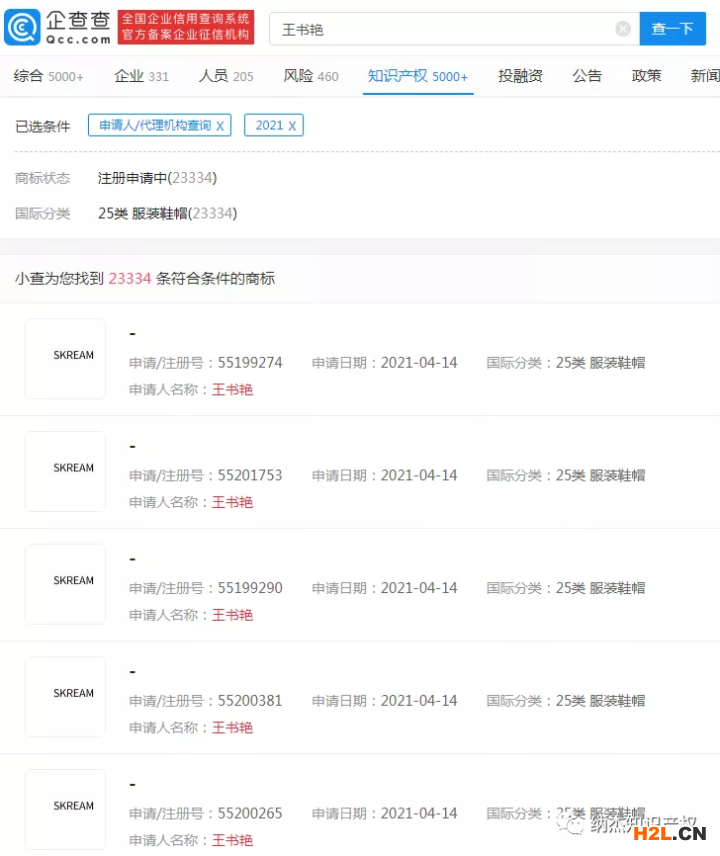Image resolution: width=720 pixels, height=856 pixels.
Task: Go to the 风险 tab
Action: tap(310, 76)
